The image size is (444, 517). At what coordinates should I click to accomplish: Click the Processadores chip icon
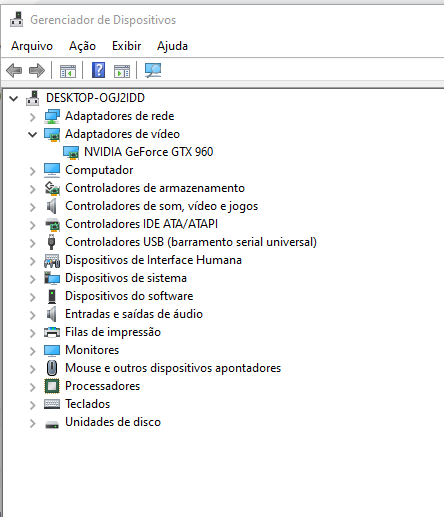click(x=52, y=386)
